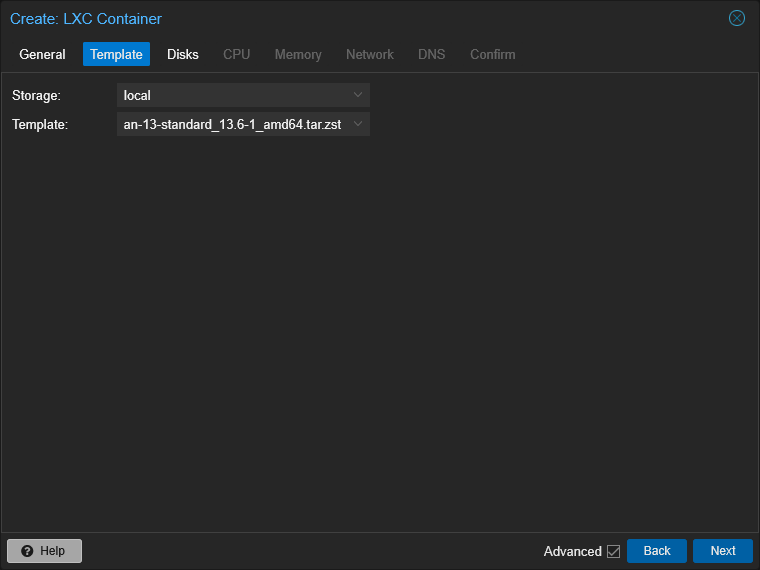The width and height of the screenshot is (760, 570).
Task: Go to the CPU tab
Action: point(237,54)
